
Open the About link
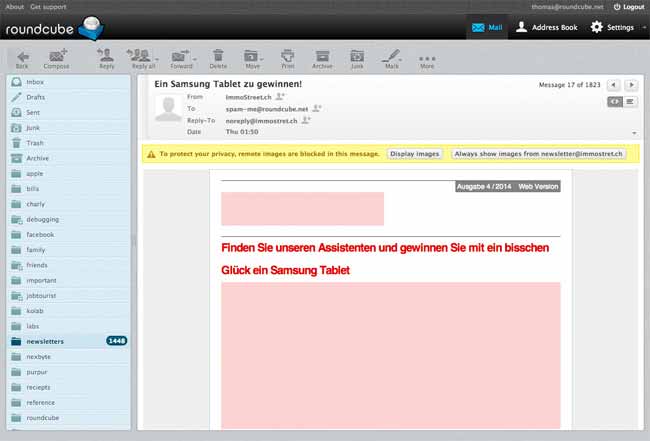[x=15, y=7]
